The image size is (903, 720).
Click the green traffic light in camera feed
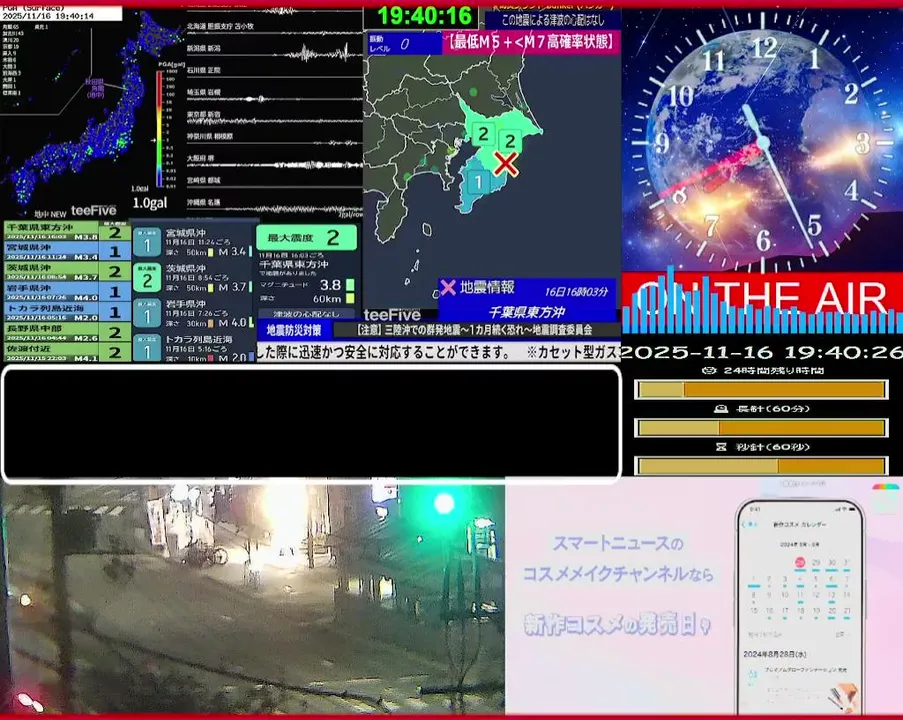pos(444,504)
